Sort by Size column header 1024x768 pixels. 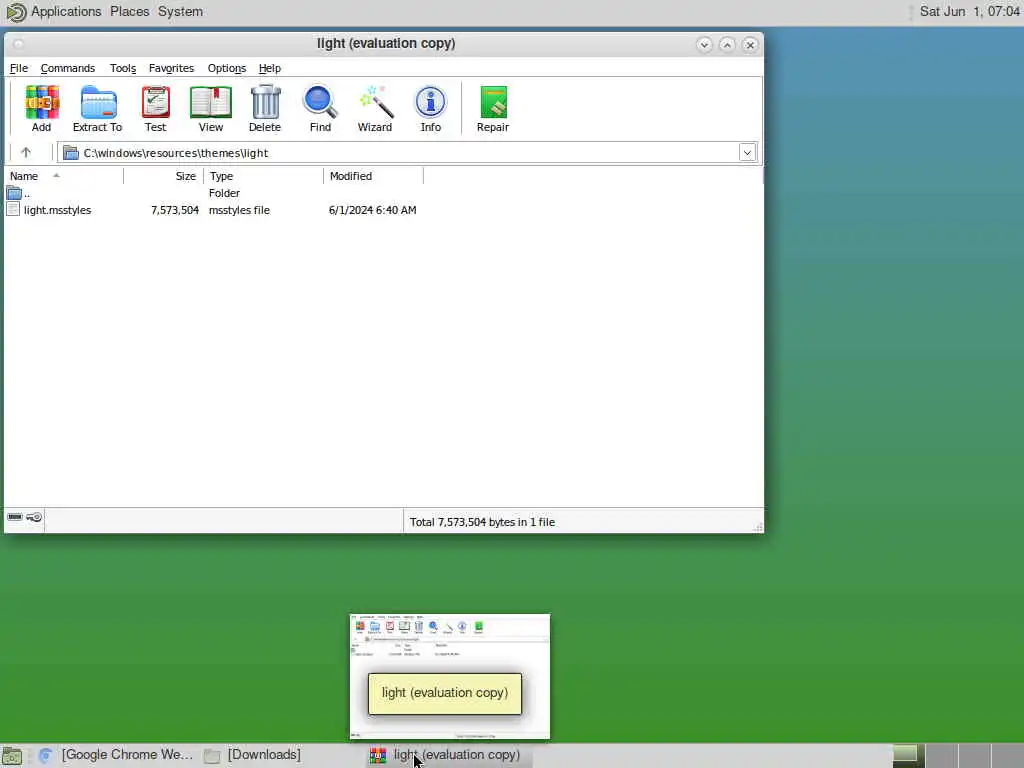point(163,176)
